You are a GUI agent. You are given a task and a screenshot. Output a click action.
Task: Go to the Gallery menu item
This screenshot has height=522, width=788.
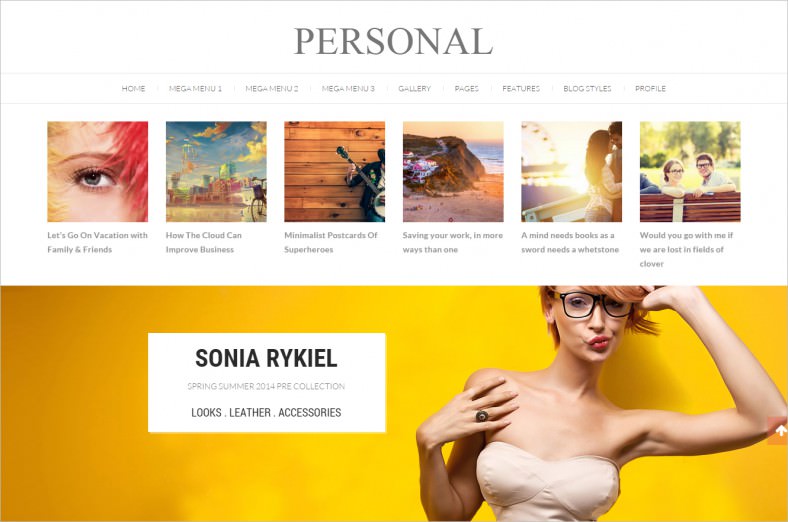[x=414, y=88]
